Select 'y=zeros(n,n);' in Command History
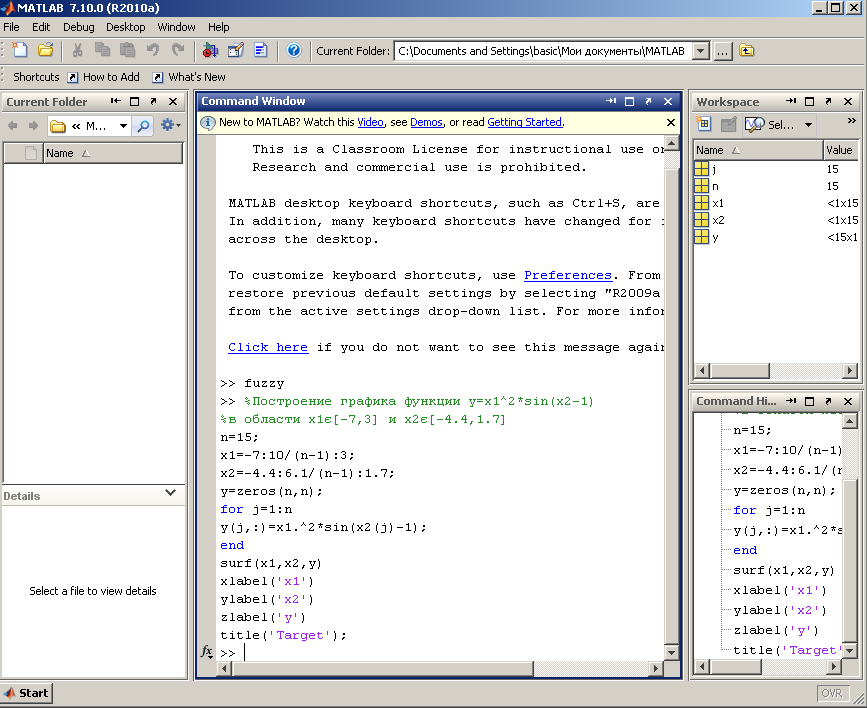Viewport: 867px width, 708px height. [x=785, y=491]
